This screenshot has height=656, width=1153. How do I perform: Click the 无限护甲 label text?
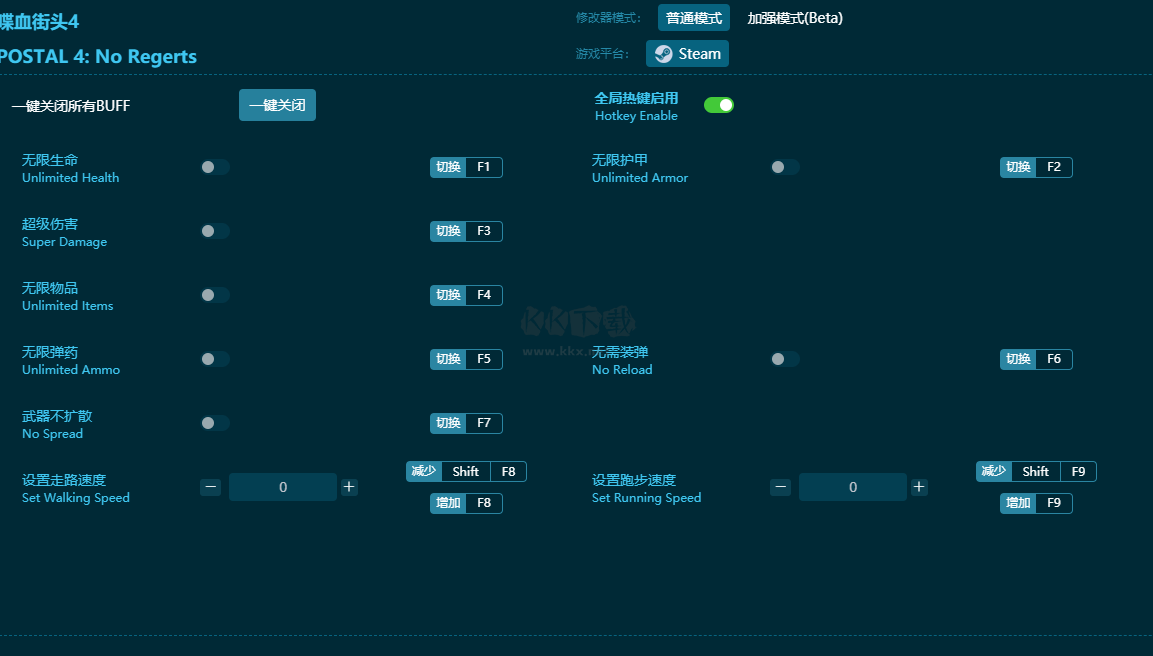click(x=620, y=160)
